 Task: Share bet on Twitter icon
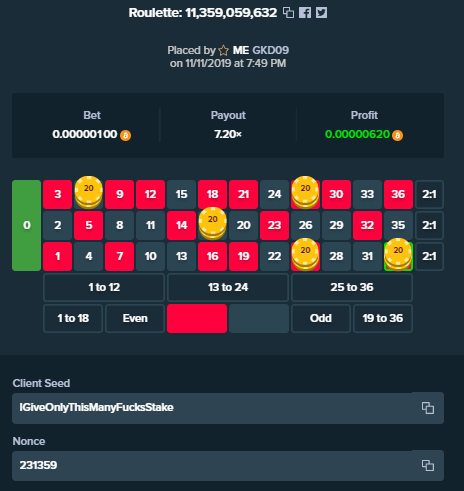tap(321, 13)
